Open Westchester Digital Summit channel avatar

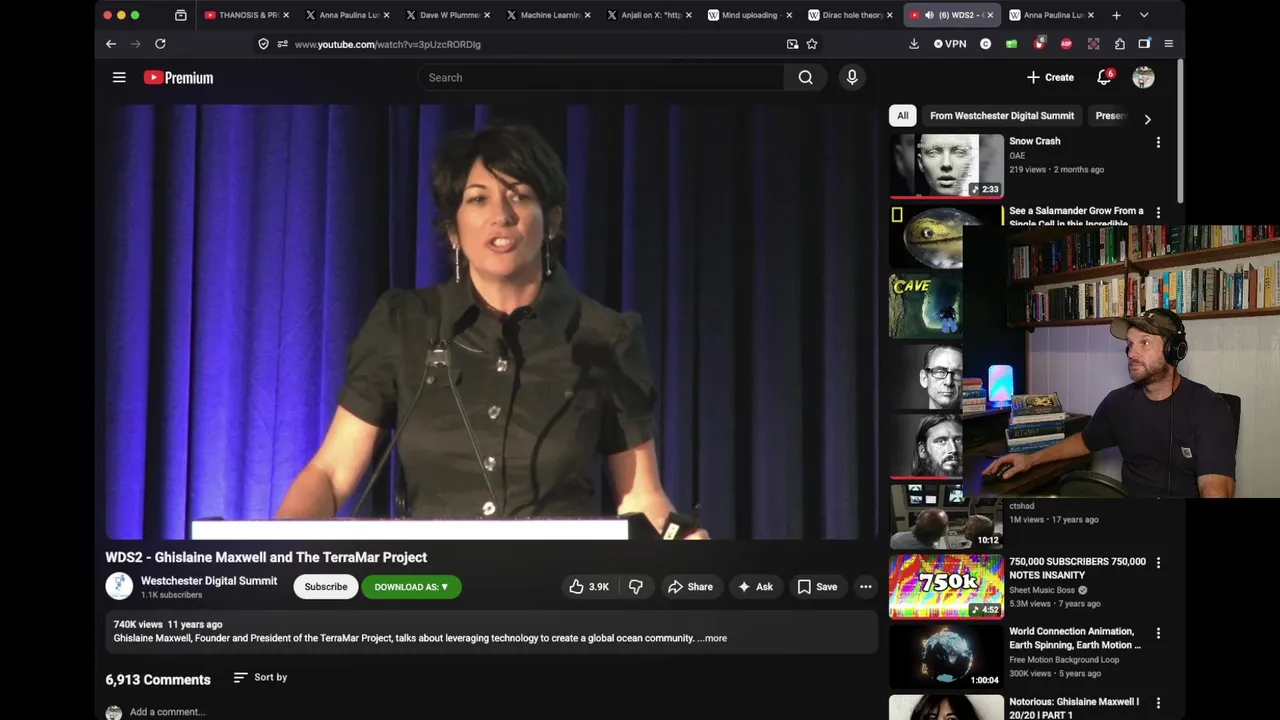(119, 586)
